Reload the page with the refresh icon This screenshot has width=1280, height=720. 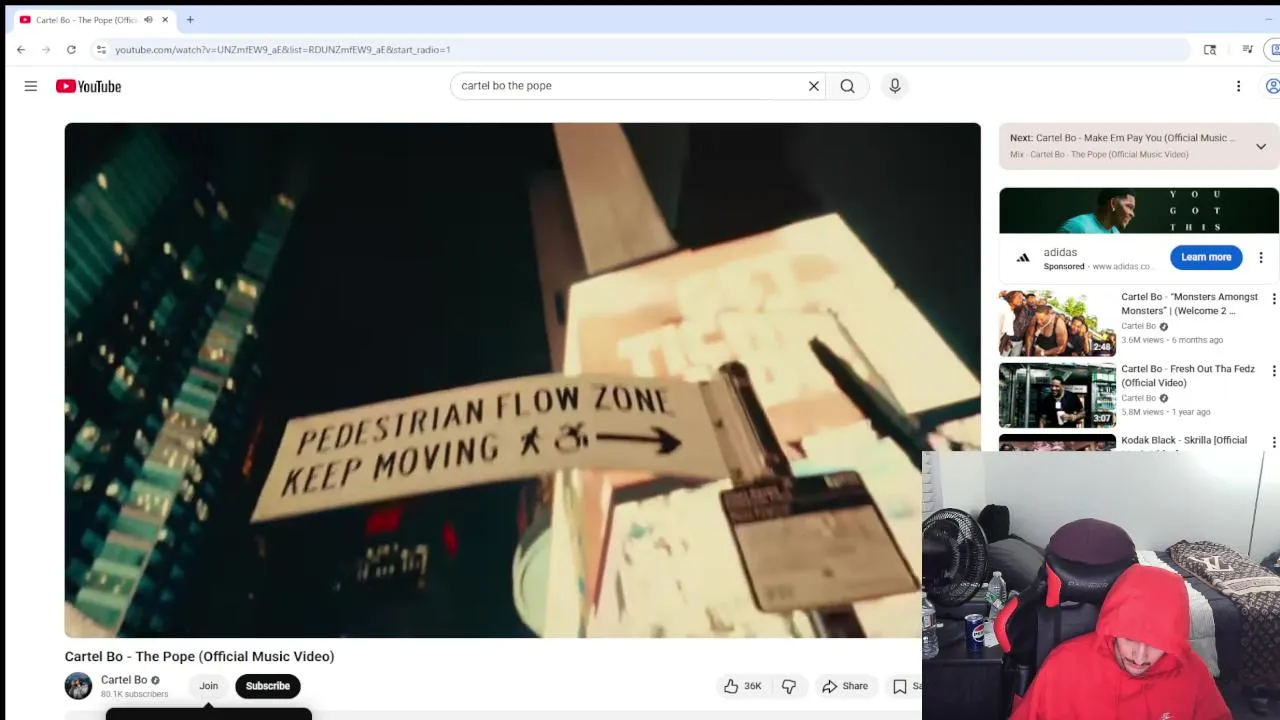click(71, 49)
